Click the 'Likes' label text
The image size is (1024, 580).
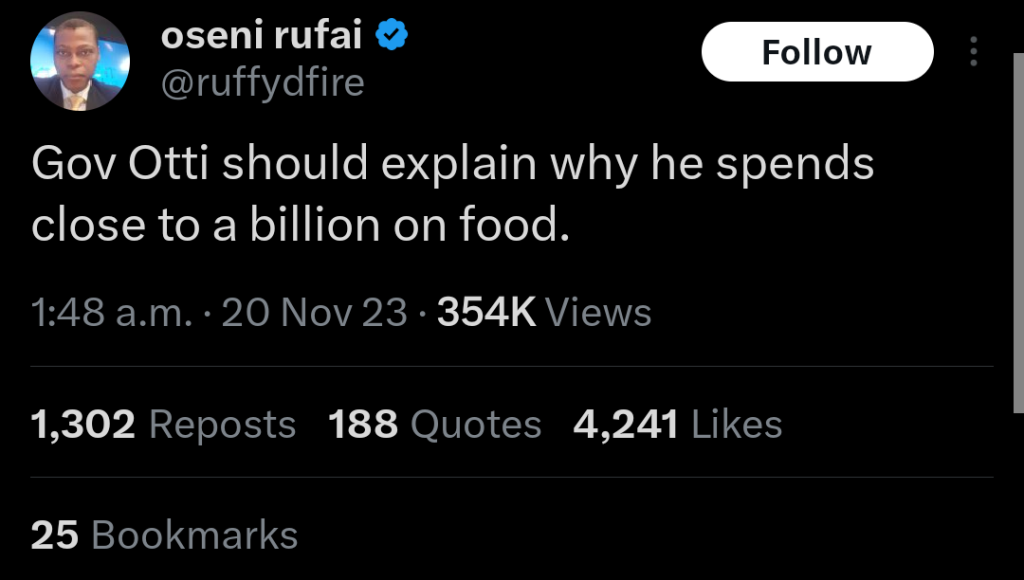click(x=737, y=425)
